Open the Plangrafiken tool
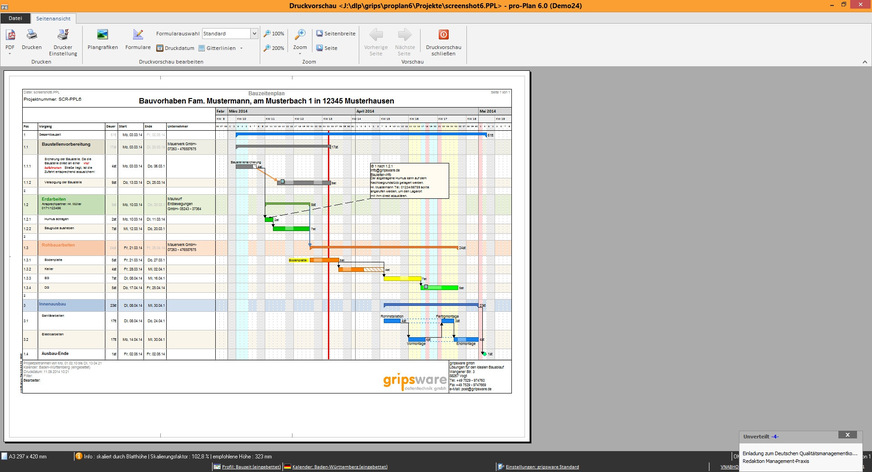Image resolution: width=872 pixels, height=472 pixels. 103,38
